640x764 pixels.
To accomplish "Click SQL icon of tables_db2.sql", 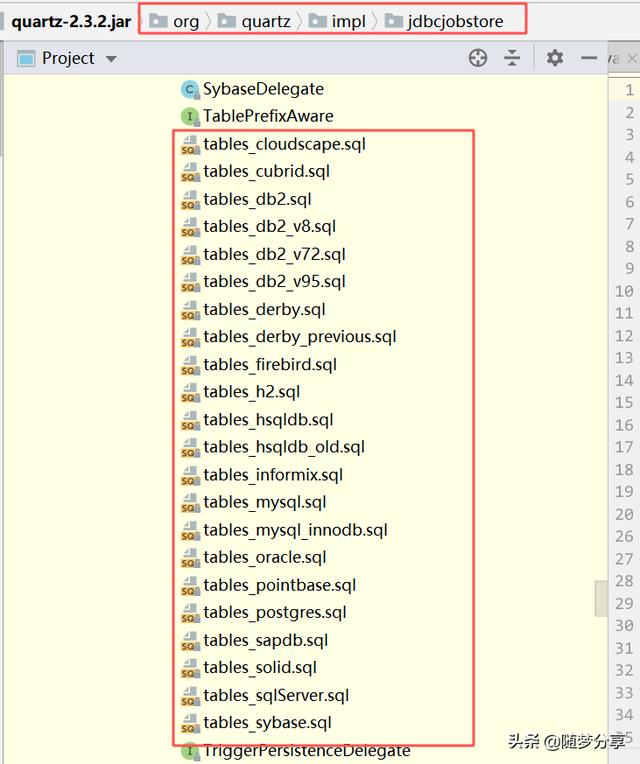I will coord(190,200).
